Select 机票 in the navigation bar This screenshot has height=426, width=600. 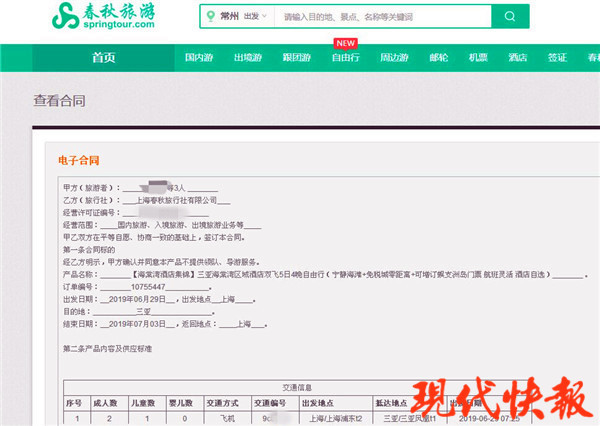[x=478, y=59]
